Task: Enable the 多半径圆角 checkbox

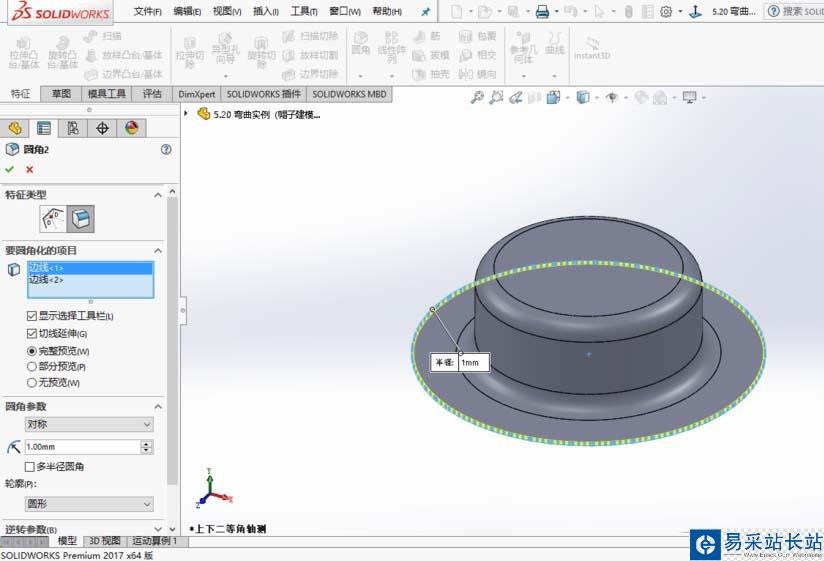Action: tap(30, 467)
